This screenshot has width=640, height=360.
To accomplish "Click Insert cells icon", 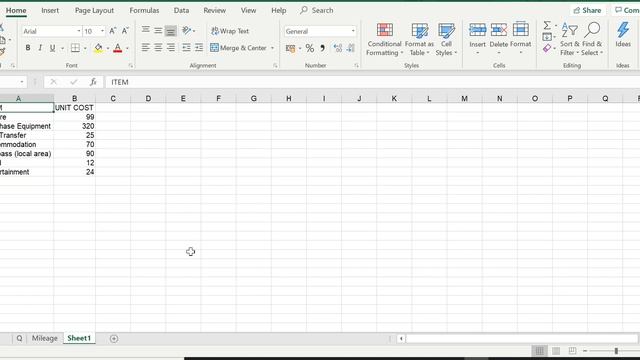I will (477, 30).
